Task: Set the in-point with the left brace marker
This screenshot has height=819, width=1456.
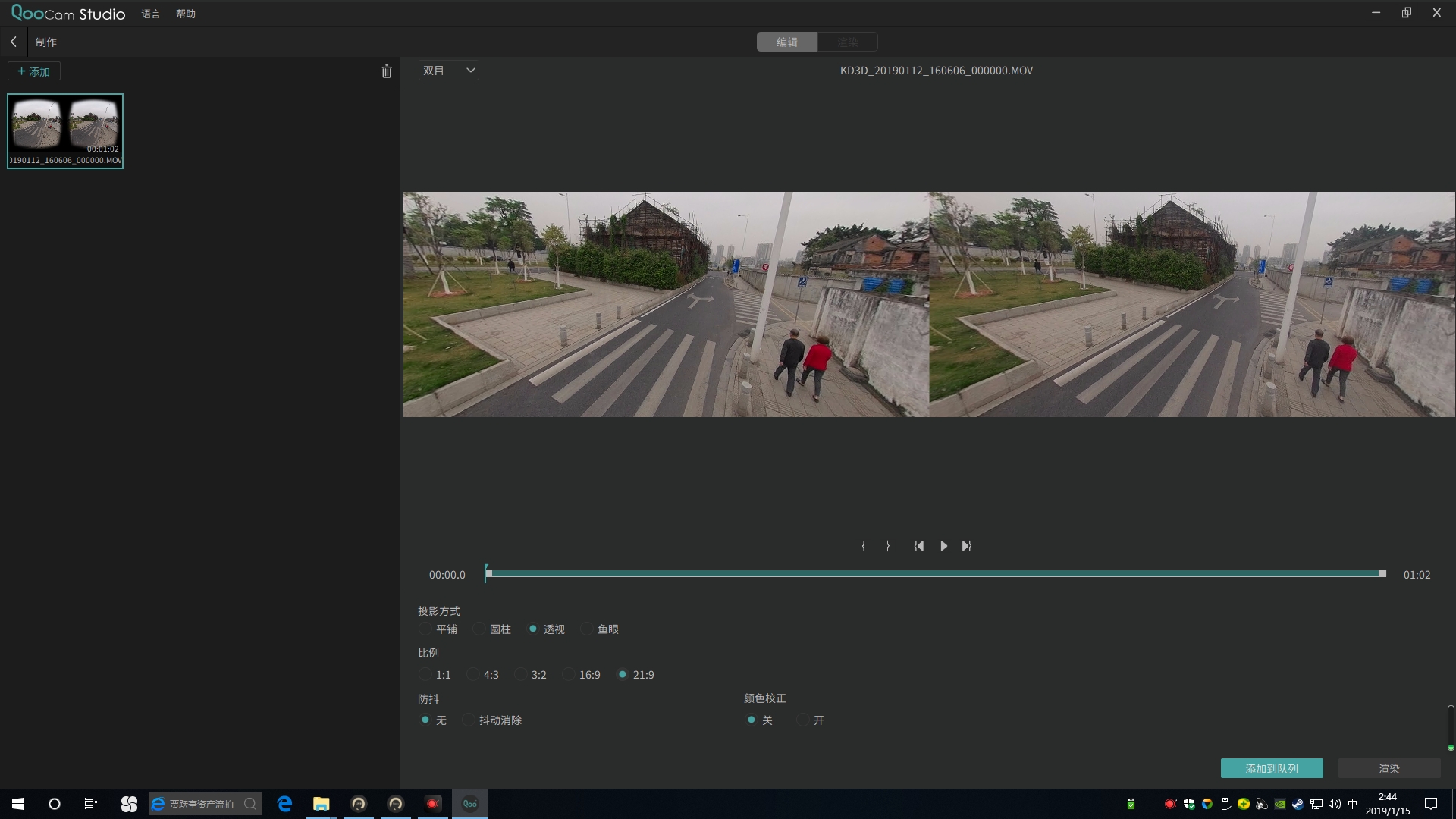Action: [x=864, y=546]
